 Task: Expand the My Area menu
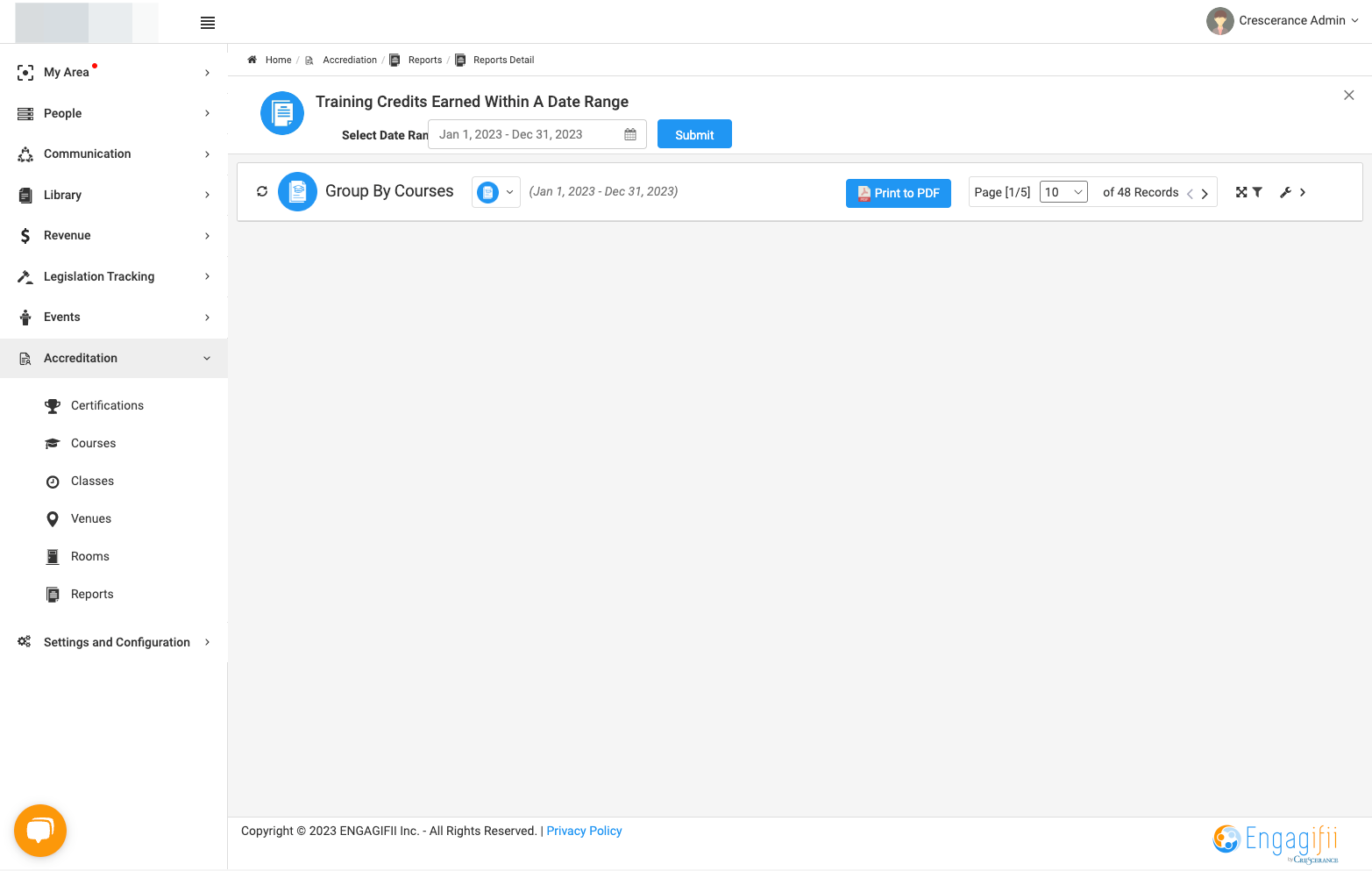[x=114, y=72]
